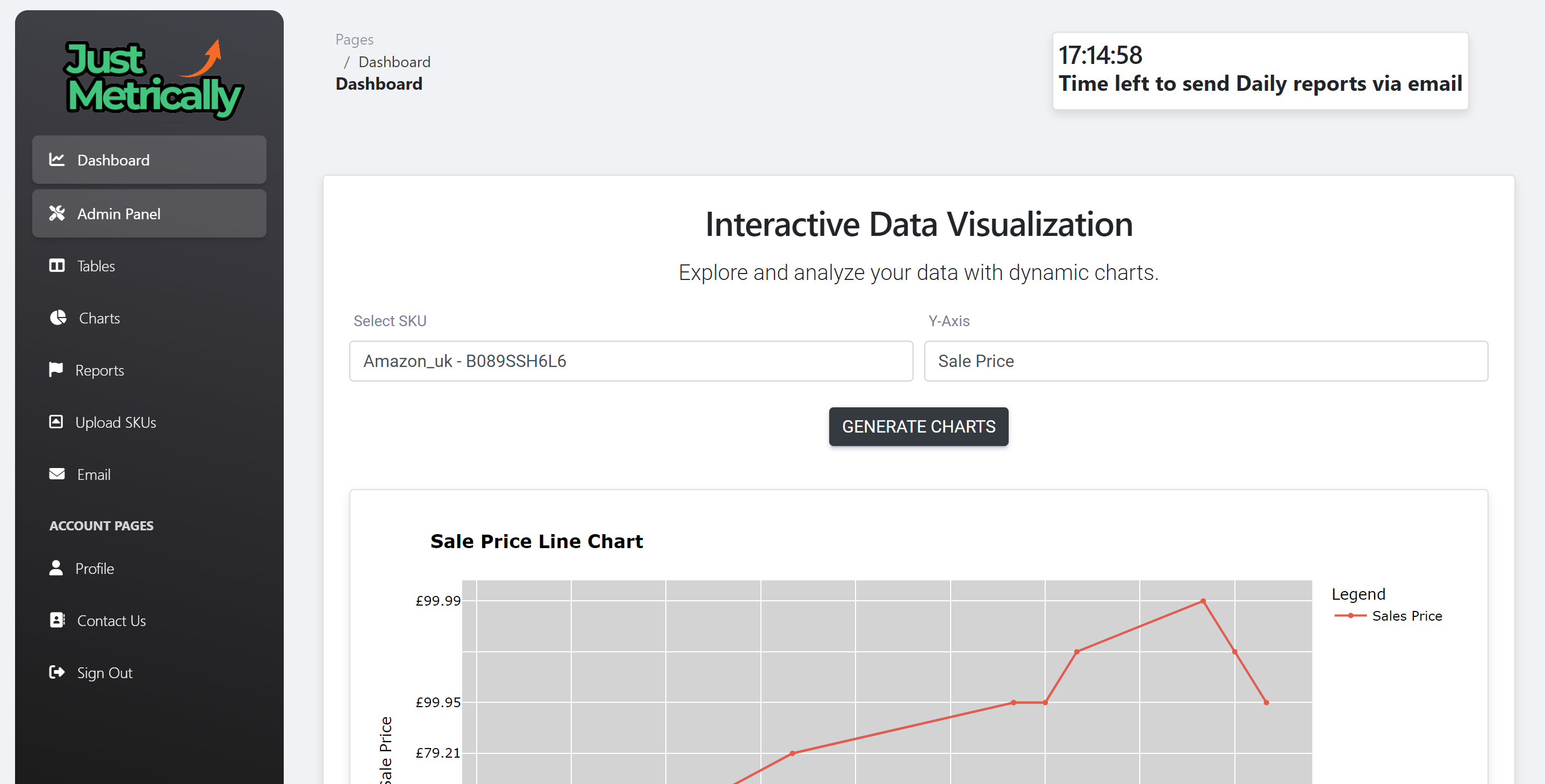Click the Pages breadcrumb link

355,40
